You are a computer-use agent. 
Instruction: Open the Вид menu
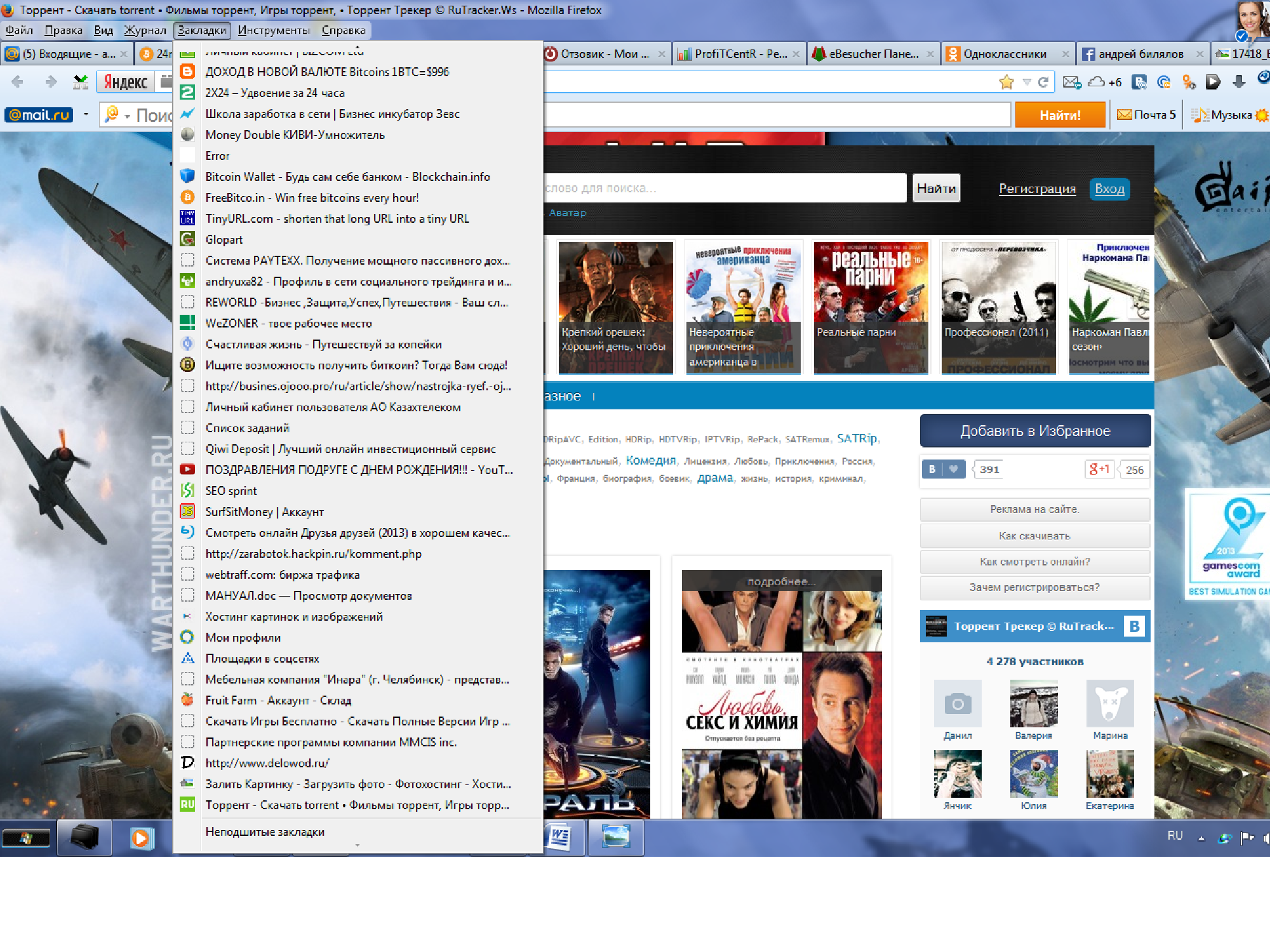click(x=103, y=30)
